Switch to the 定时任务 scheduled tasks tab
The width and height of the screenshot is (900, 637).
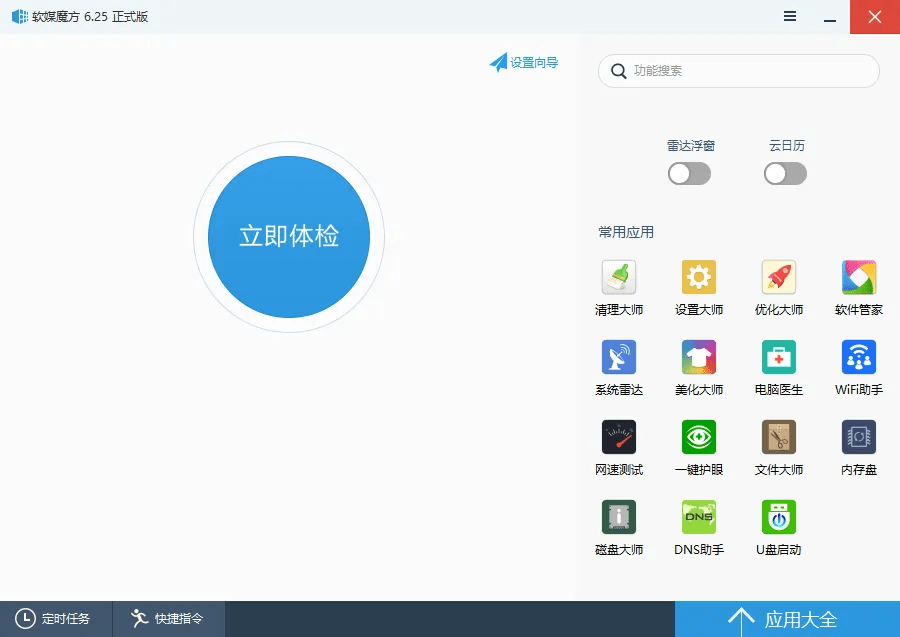[x=55, y=619]
